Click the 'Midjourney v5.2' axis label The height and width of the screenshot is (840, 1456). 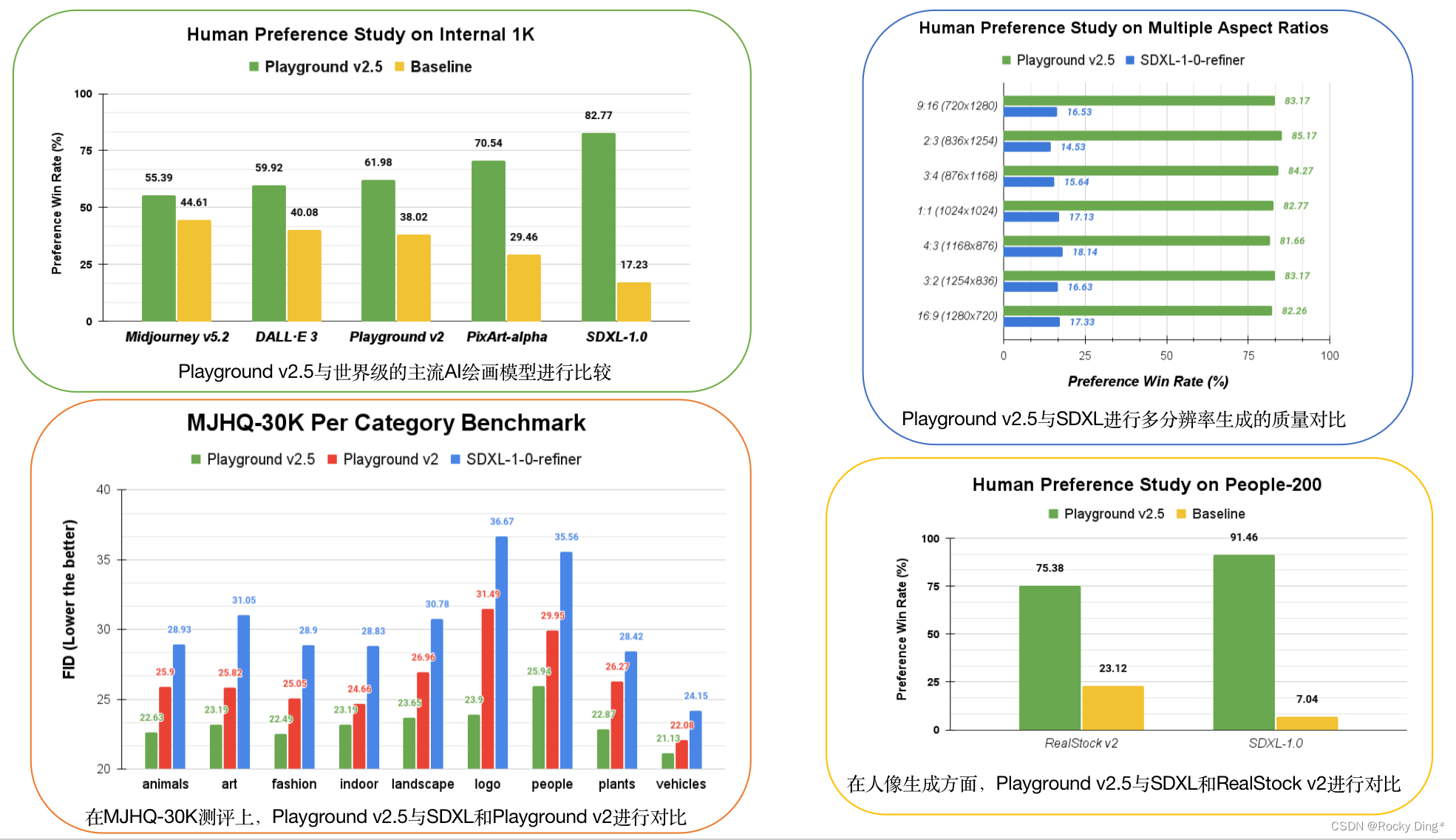tap(177, 336)
